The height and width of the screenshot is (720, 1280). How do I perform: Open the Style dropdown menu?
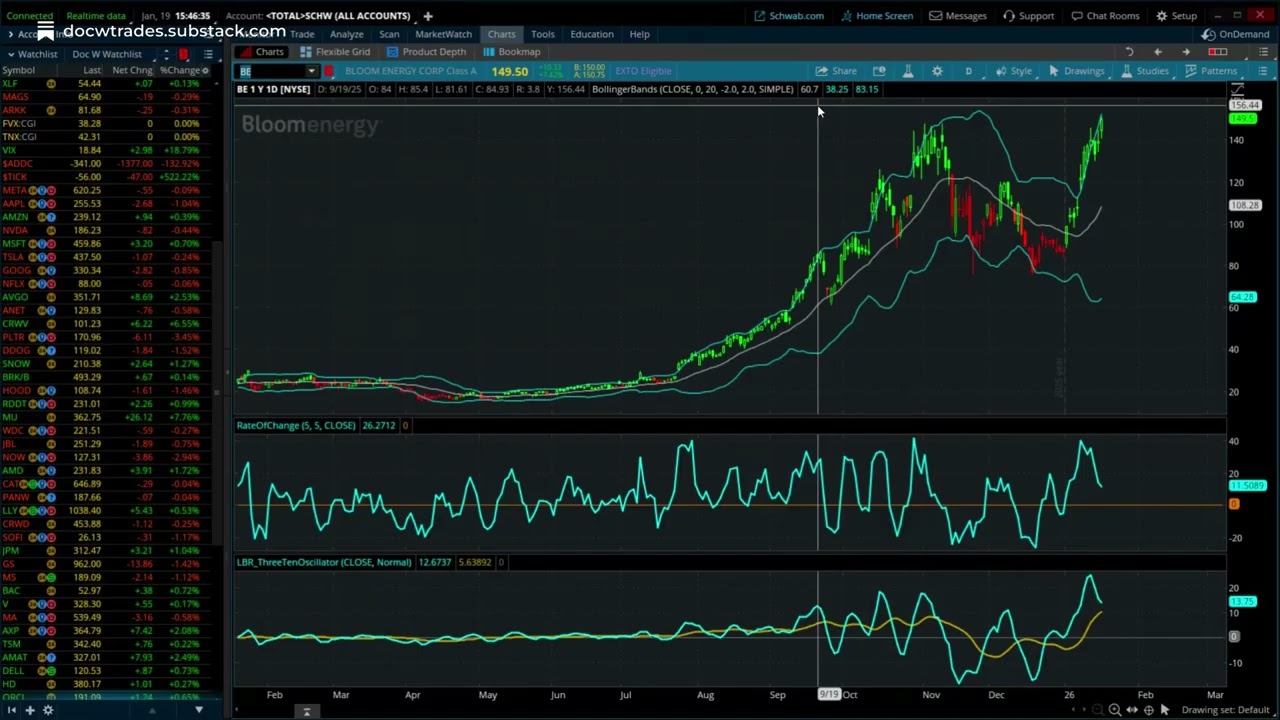click(x=1013, y=71)
